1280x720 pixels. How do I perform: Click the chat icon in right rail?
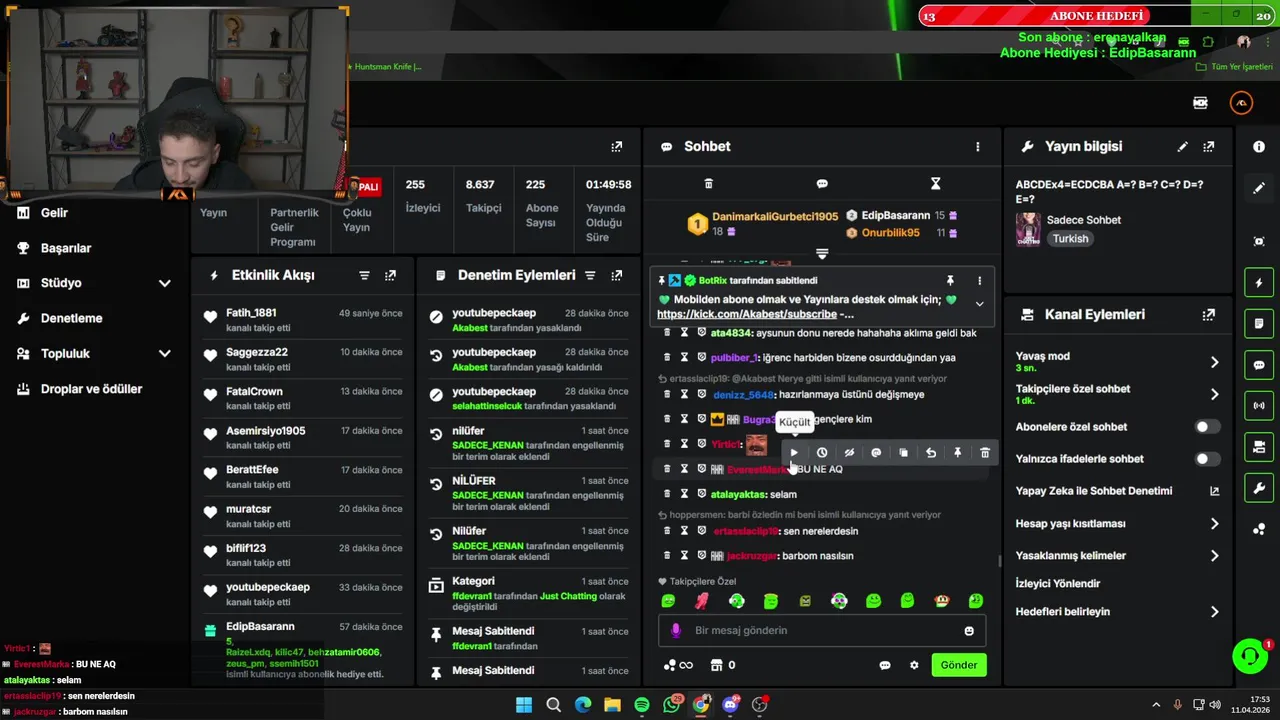tap(1259, 365)
